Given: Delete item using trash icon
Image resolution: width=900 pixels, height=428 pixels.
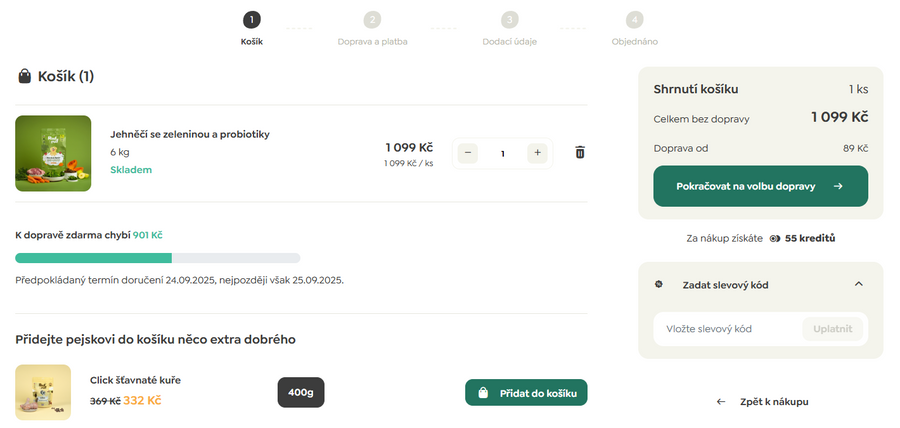Looking at the screenshot, I should [x=580, y=153].
